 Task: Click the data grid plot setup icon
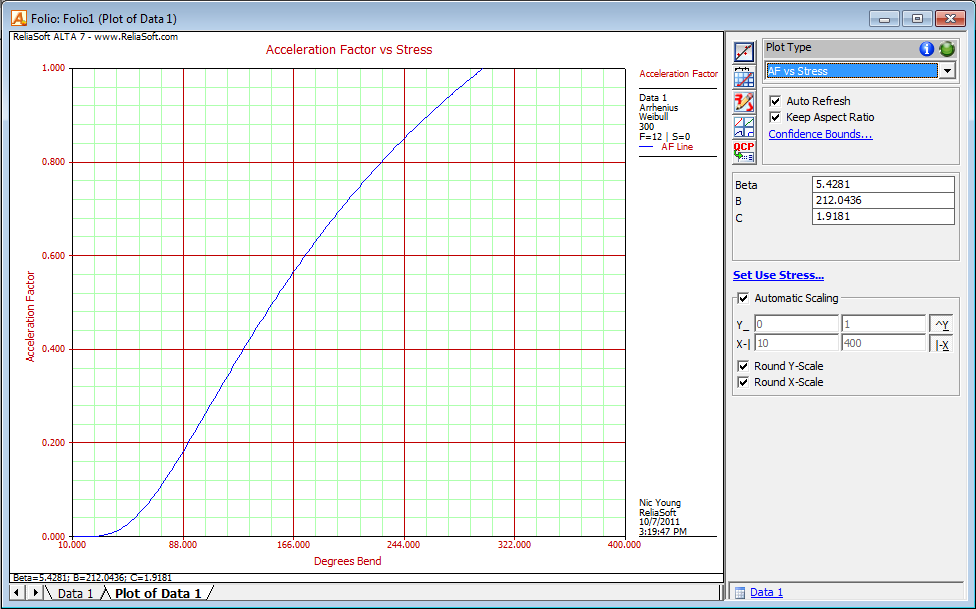click(744, 77)
